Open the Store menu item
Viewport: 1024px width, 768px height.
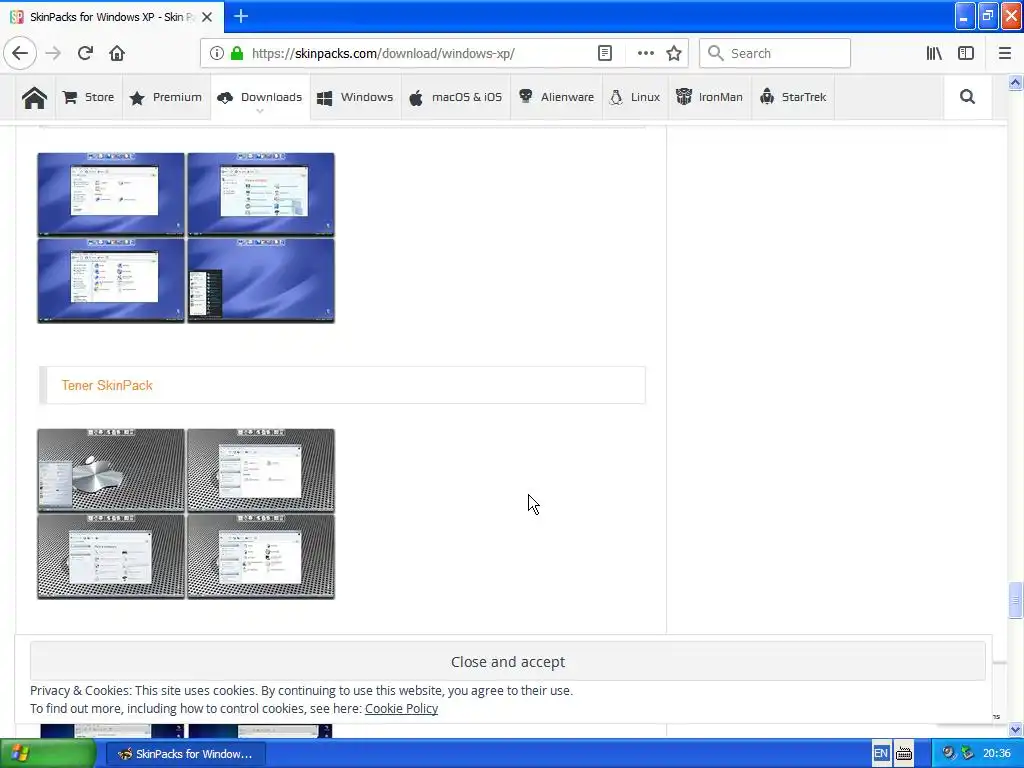[88, 97]
